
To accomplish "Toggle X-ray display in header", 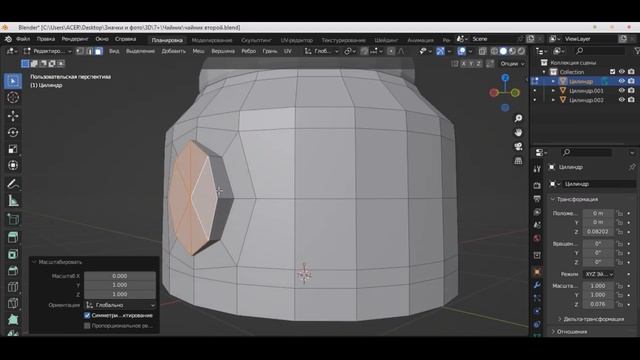I will coord(482,51).
